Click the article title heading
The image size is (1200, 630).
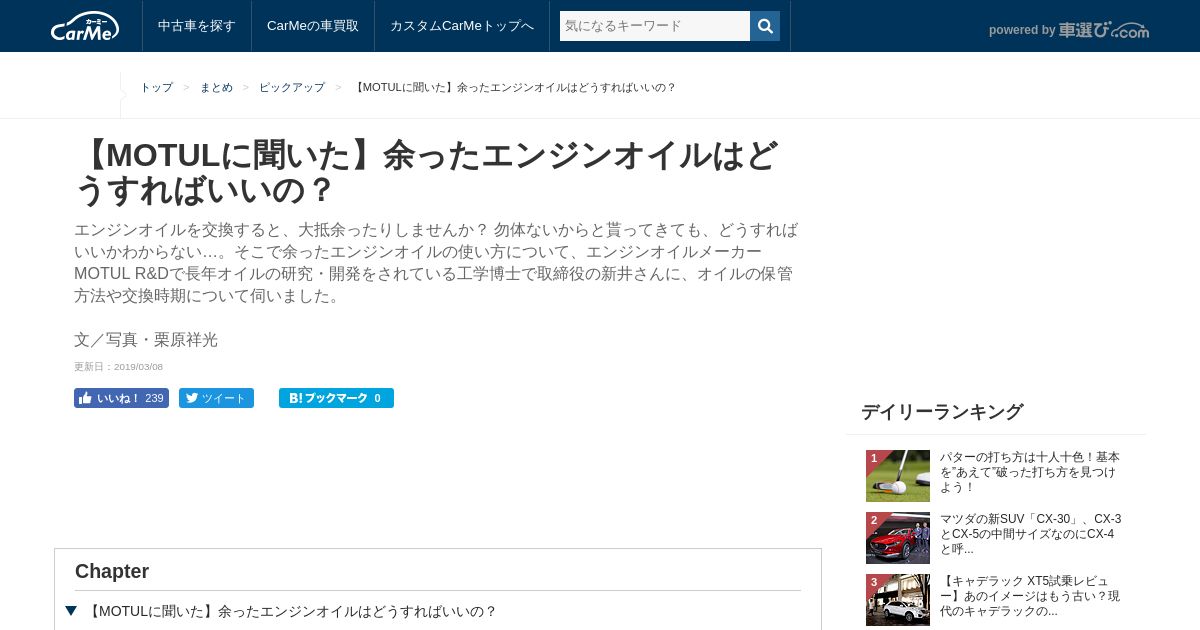[x=426, y=173]
